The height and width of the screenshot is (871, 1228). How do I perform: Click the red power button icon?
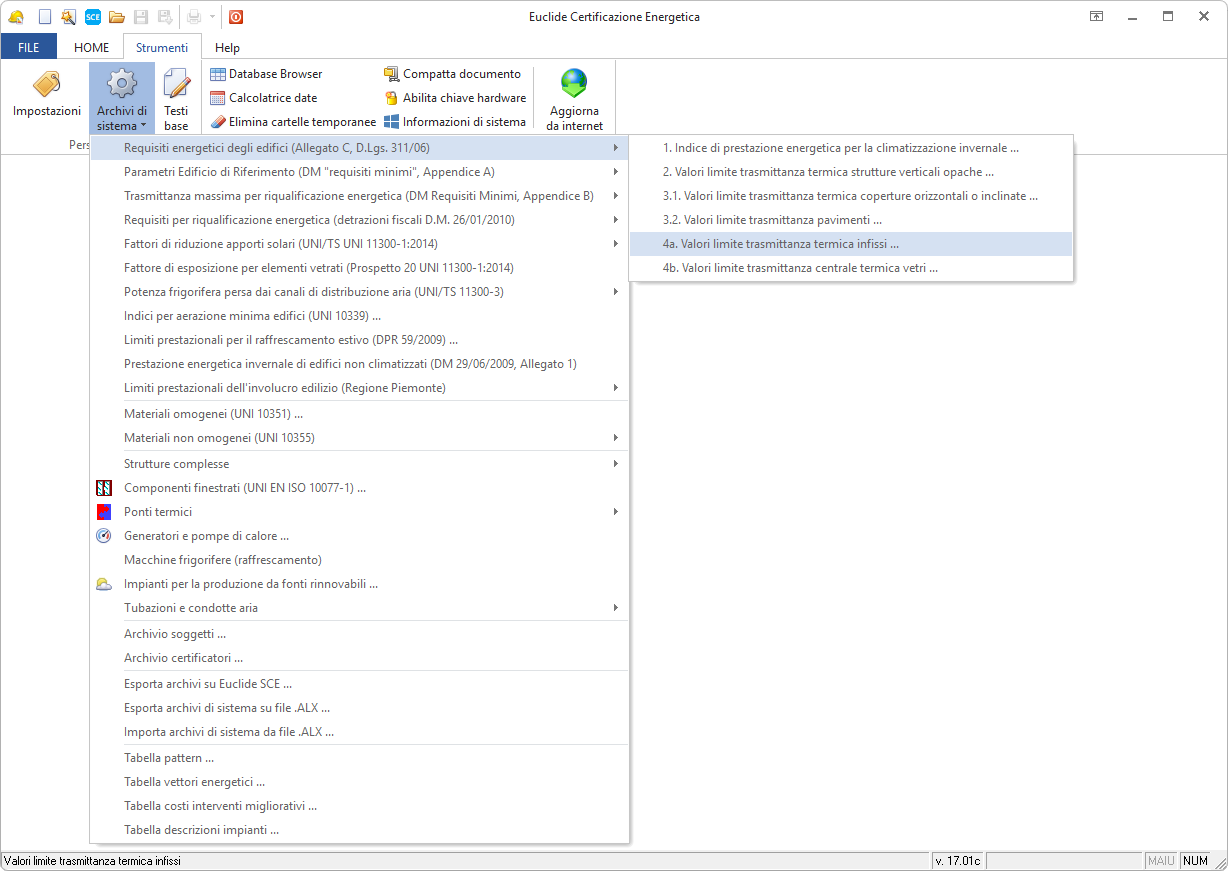click(x=236, y=17)
